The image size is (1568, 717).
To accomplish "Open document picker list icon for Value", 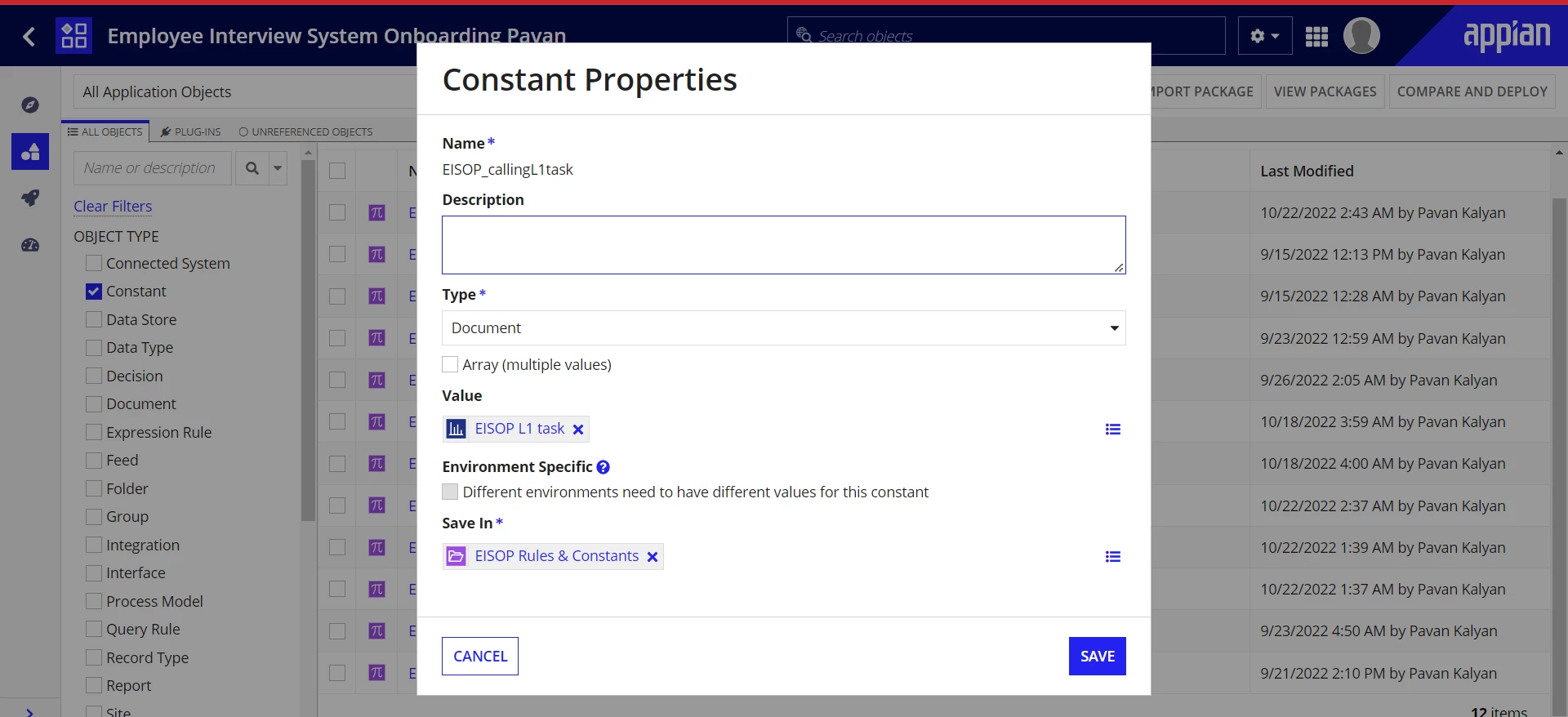I will click(x=1112, y=430).
